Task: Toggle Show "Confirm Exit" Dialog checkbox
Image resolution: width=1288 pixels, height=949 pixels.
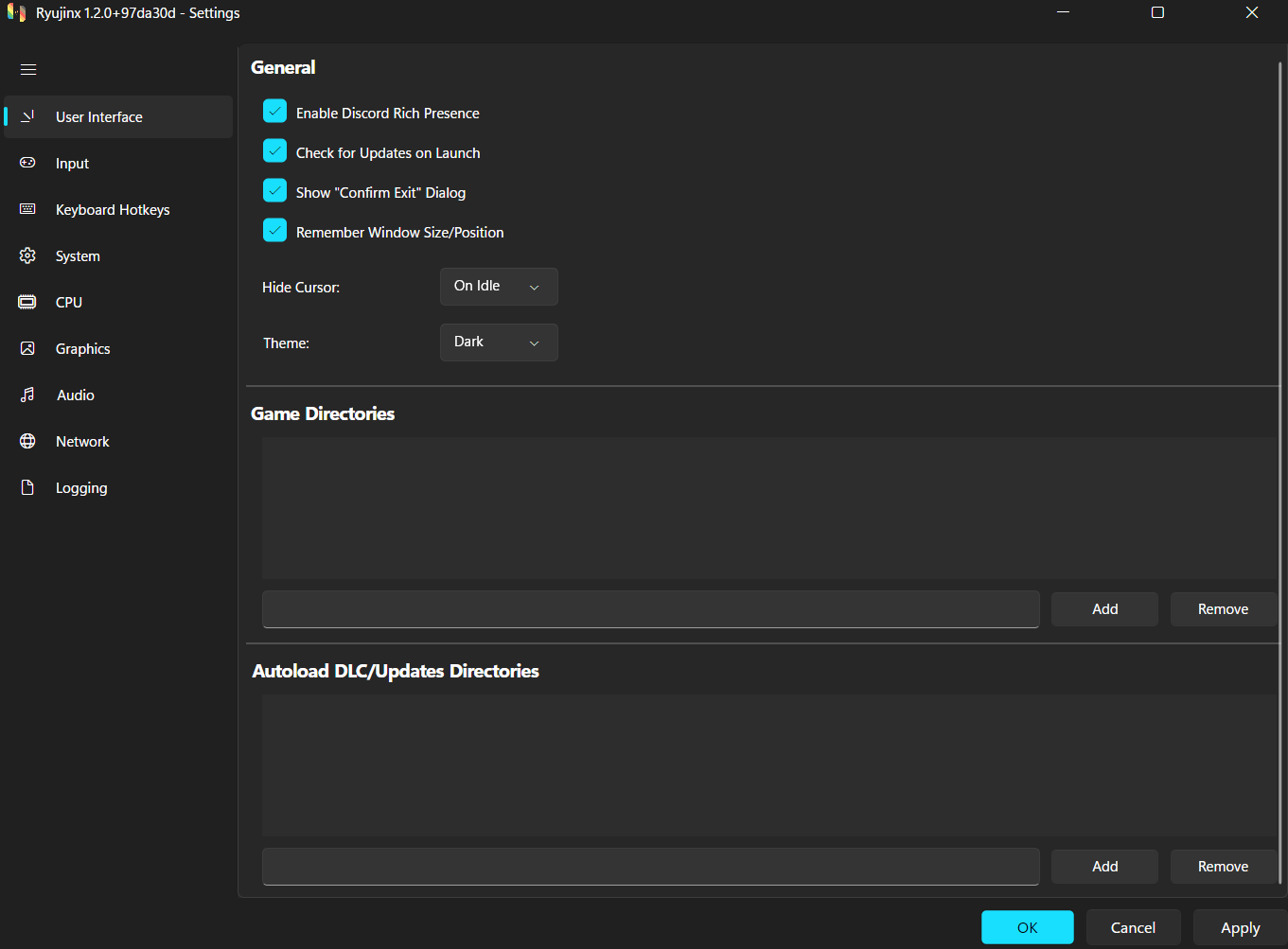Action: pos(274,191)
